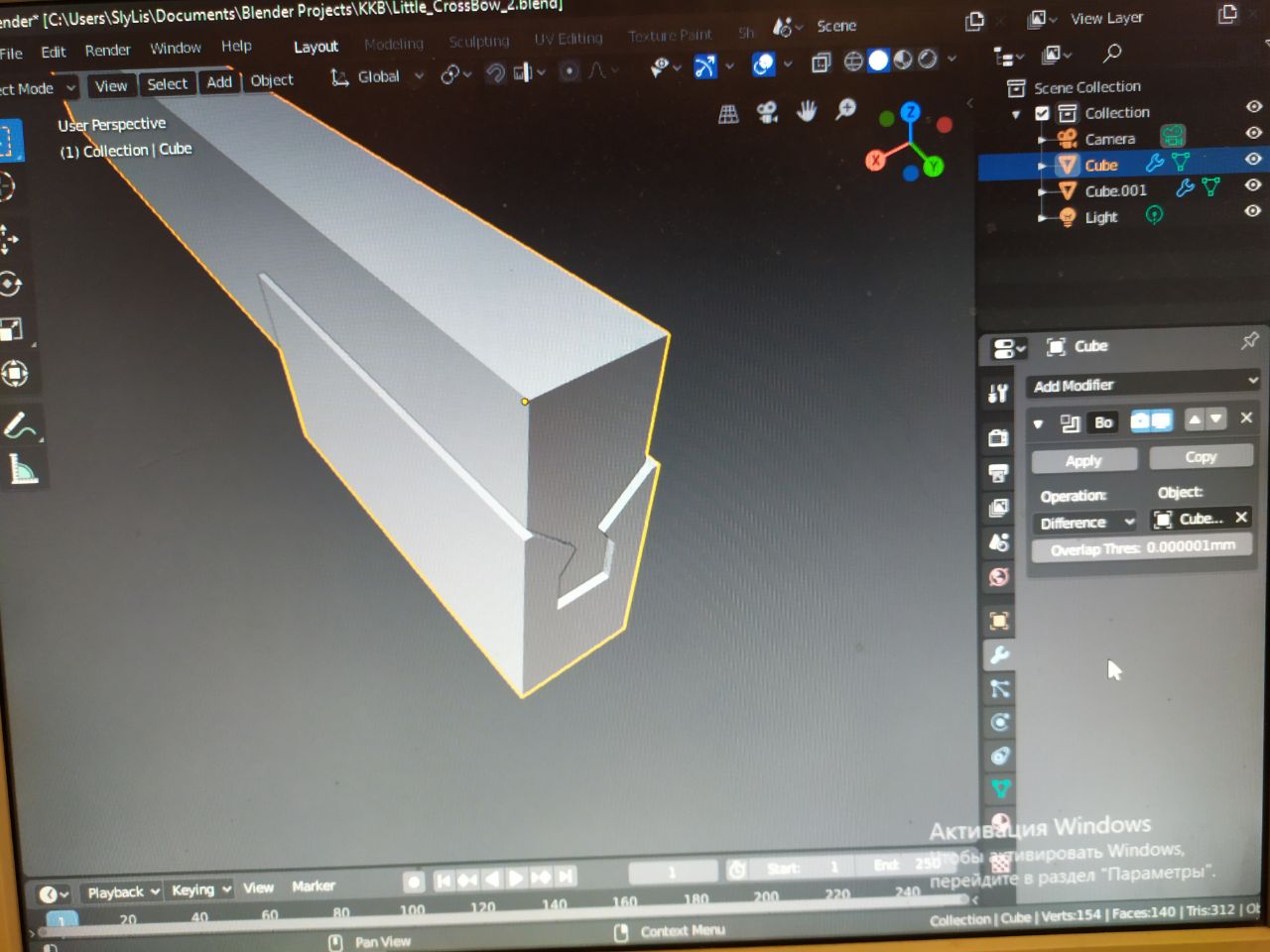This screenshot has height=952, width=1270.
Task: Remove the Boolean modifier with X
Action: point(1246,417)
